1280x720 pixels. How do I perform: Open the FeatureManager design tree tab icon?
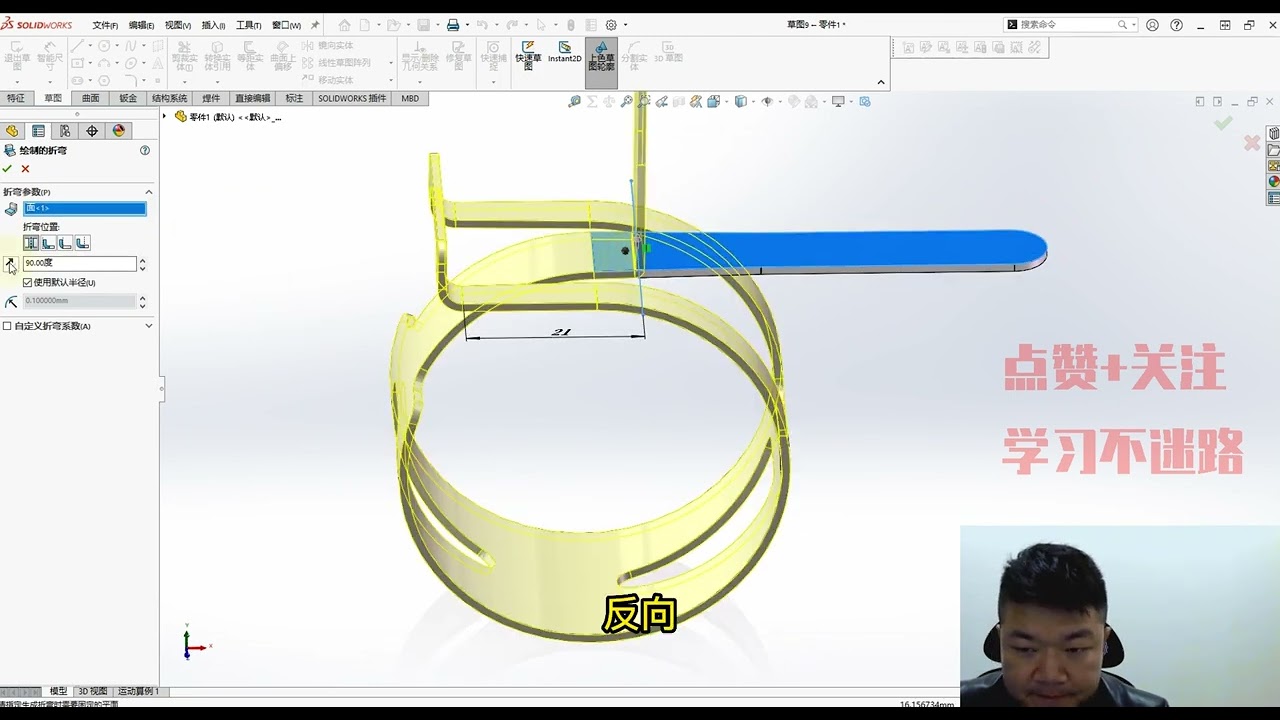point(12,131)
